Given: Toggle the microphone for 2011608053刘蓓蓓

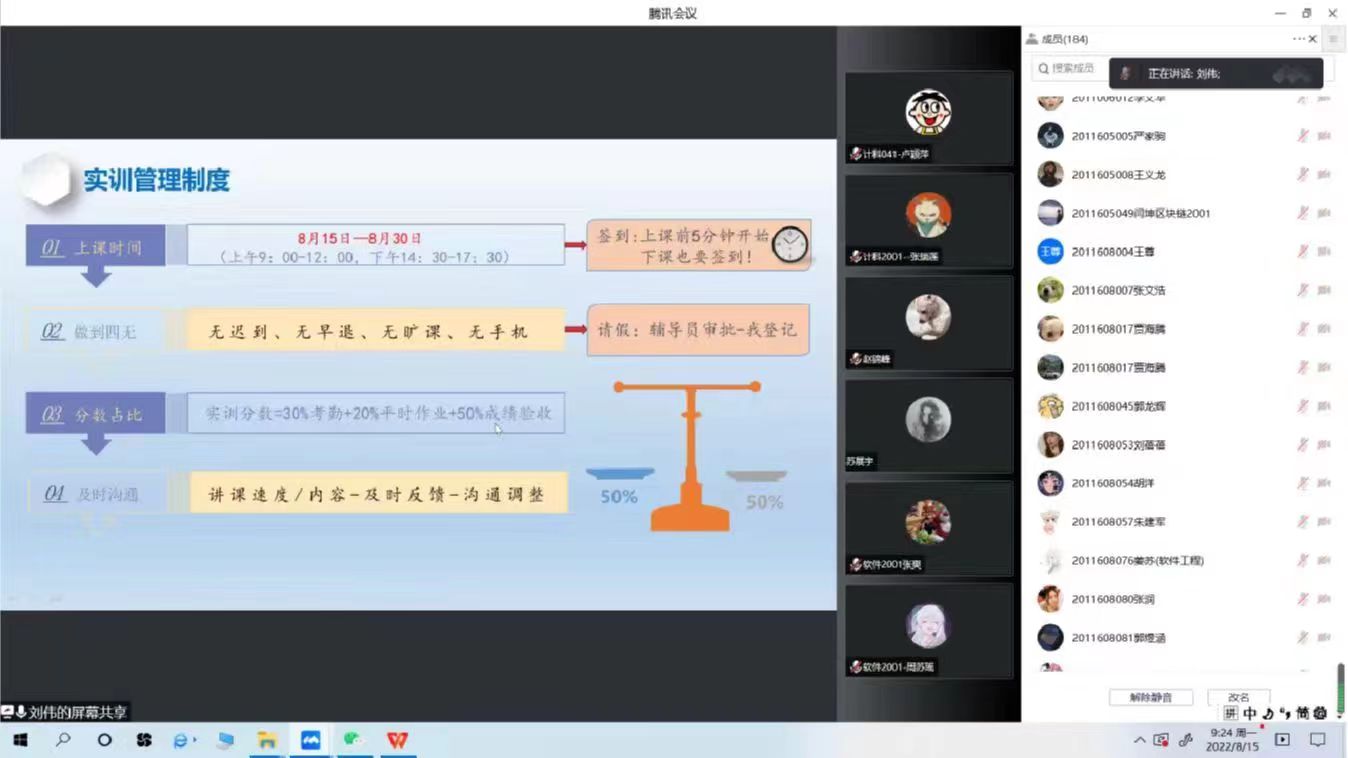Looking at the screenshot, I should [1302, 445].
